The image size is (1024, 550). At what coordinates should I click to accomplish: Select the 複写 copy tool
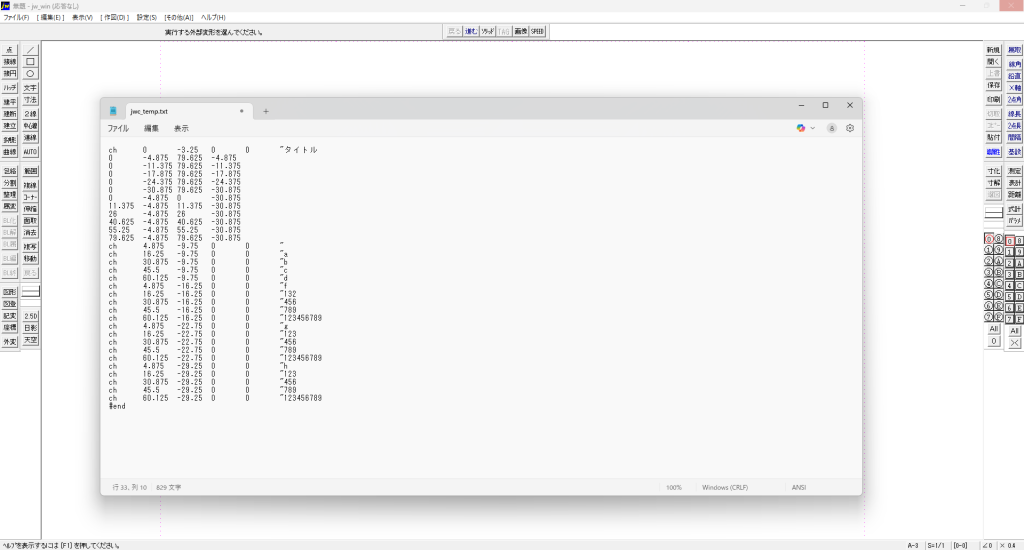30,247
